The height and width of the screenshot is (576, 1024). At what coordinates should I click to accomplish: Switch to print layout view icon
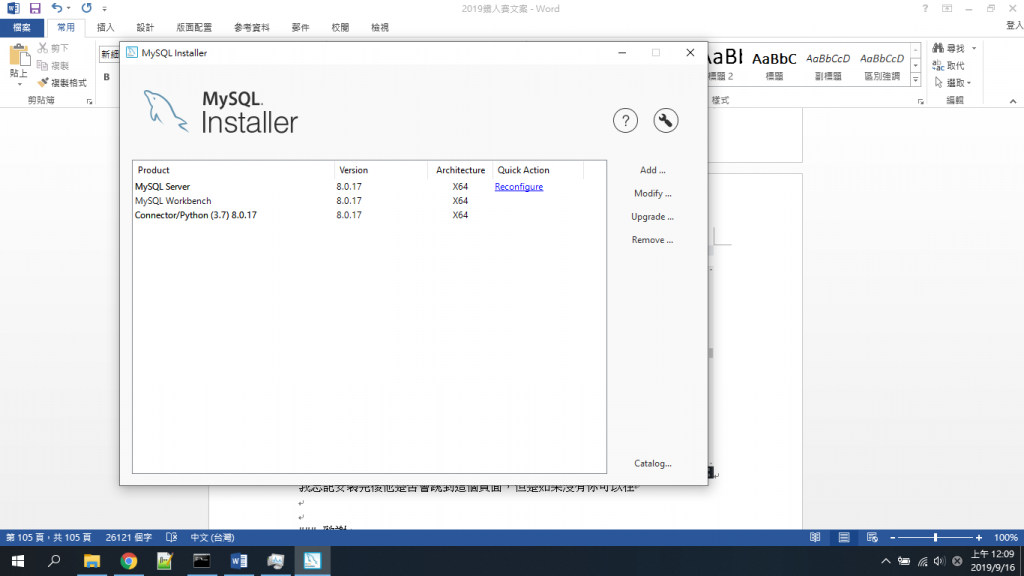click(844, 537)
